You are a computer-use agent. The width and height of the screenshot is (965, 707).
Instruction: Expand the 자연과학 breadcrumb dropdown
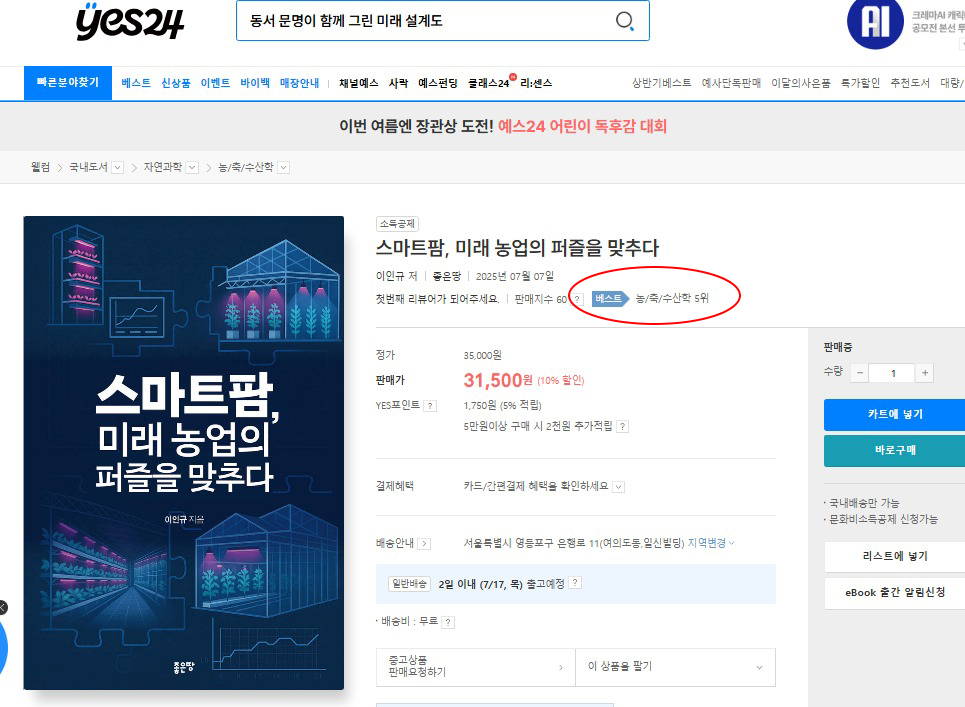tap(193, 167)
